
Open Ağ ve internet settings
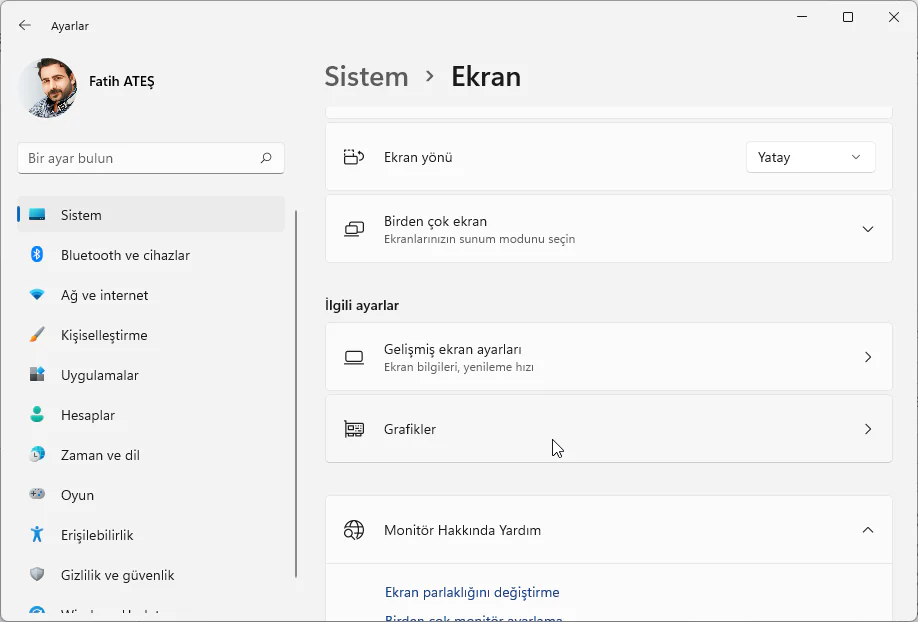click(151, 295)
